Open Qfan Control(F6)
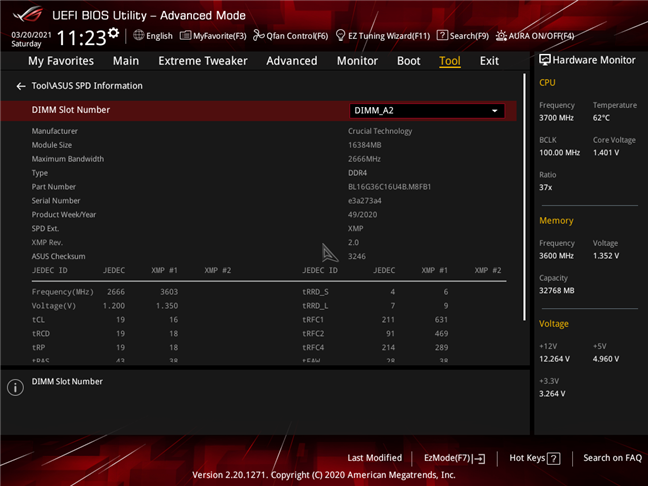 click(291, 36)
